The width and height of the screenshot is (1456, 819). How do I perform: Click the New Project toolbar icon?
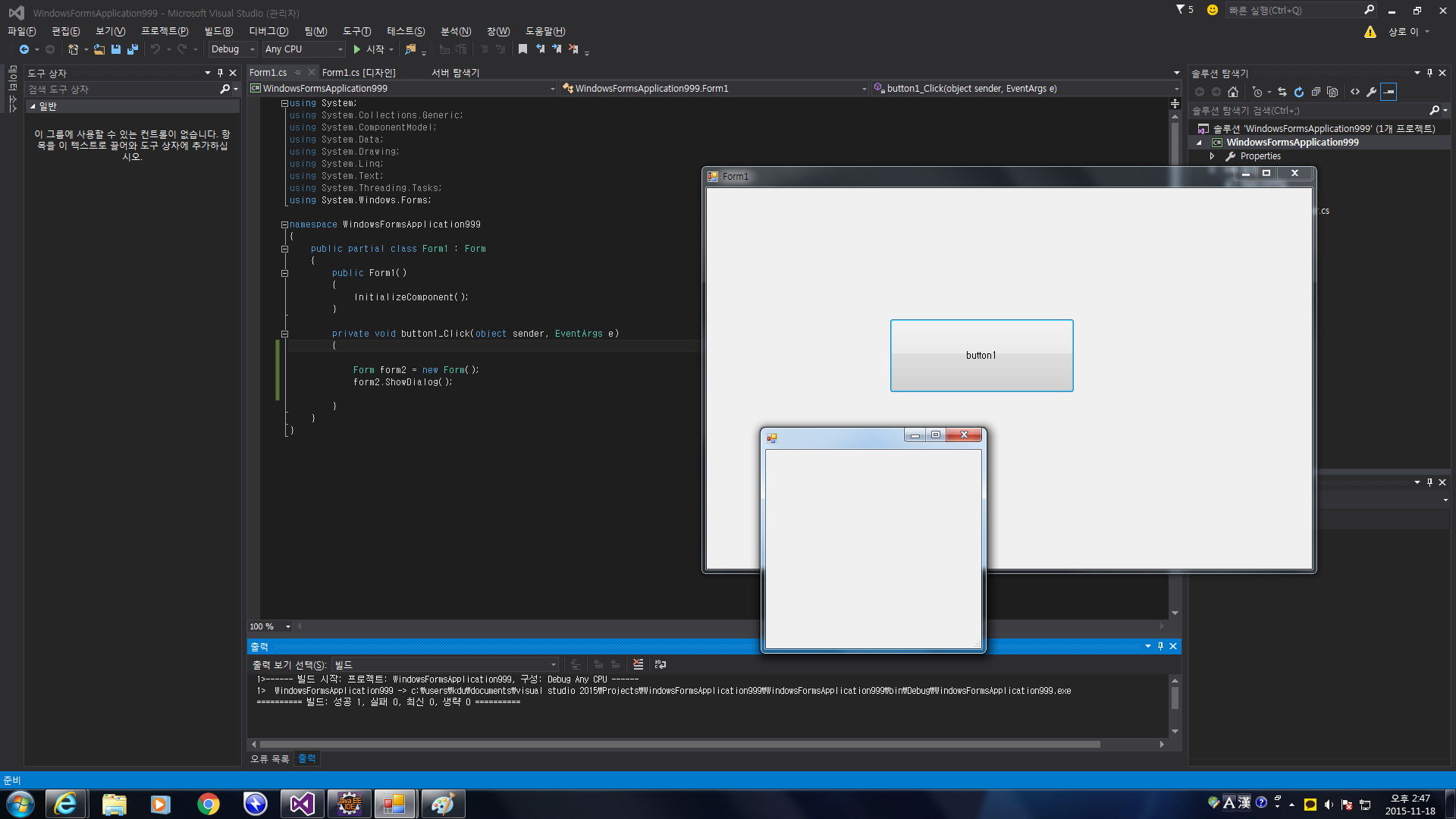pyautogui.click(x=73, y=49)
